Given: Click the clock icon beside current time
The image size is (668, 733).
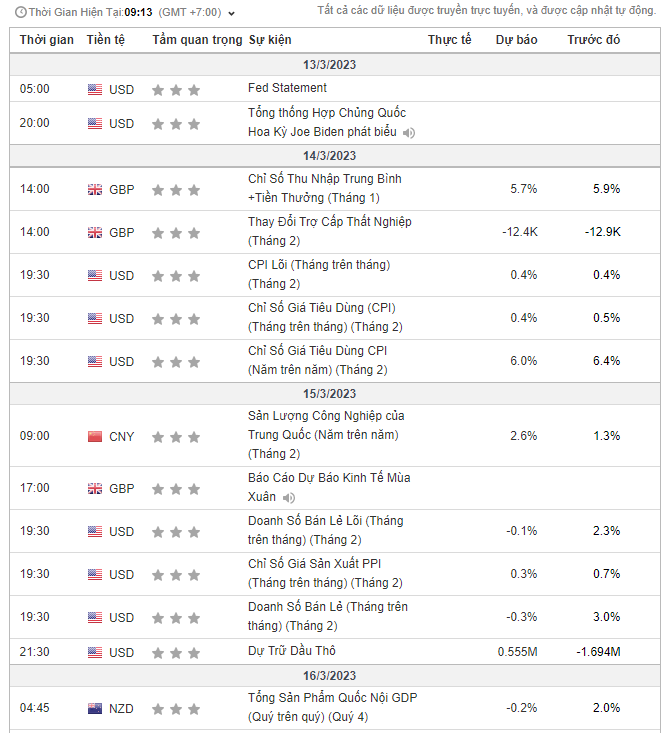Looking at the screenshot, I should click(x=19, y=14).
